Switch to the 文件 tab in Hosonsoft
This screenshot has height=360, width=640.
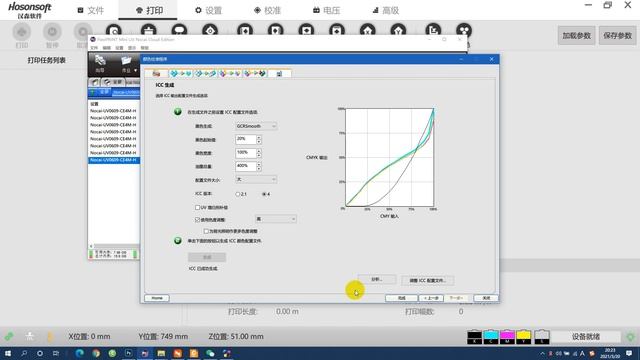pos(91,10)
